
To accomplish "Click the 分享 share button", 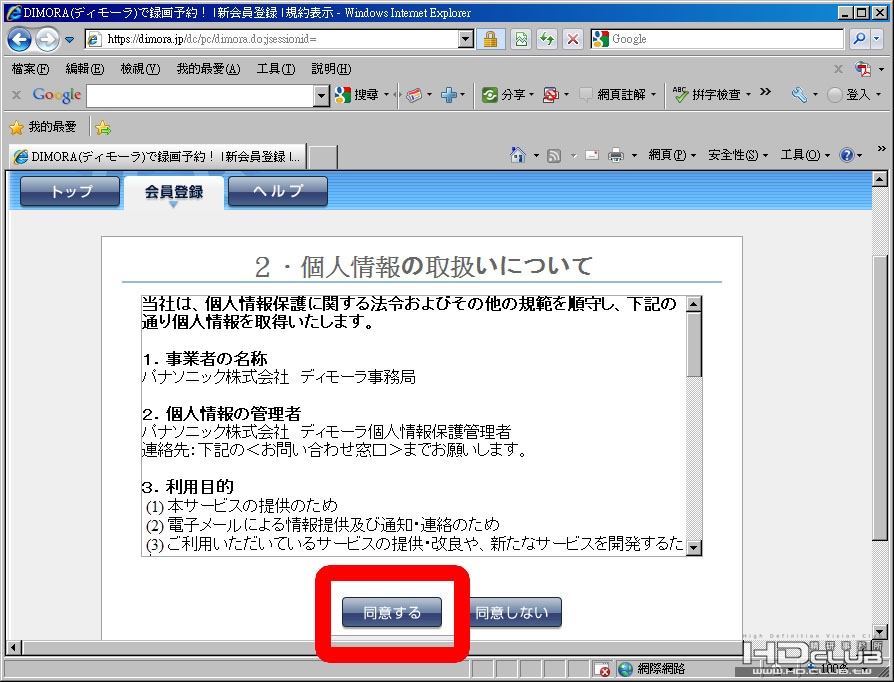I will [503, 95].
